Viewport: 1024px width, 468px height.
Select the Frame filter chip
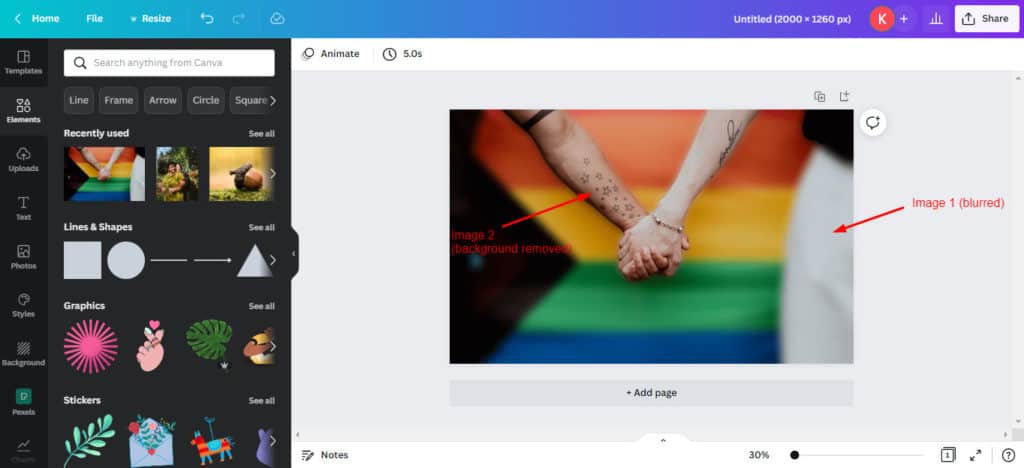point(119,101)
